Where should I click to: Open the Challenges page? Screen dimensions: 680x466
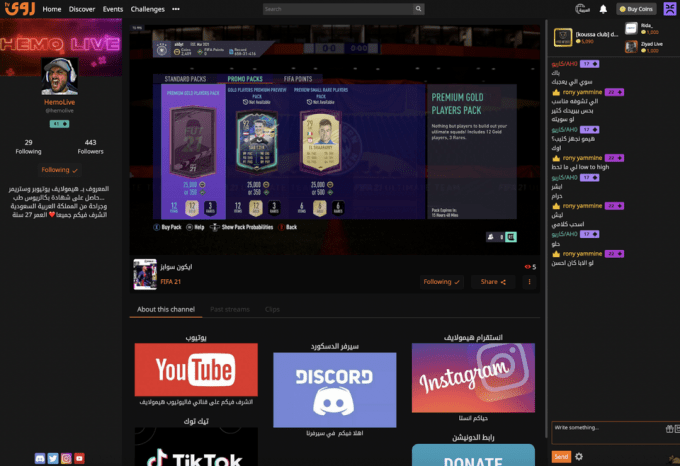tap(147, 9)
